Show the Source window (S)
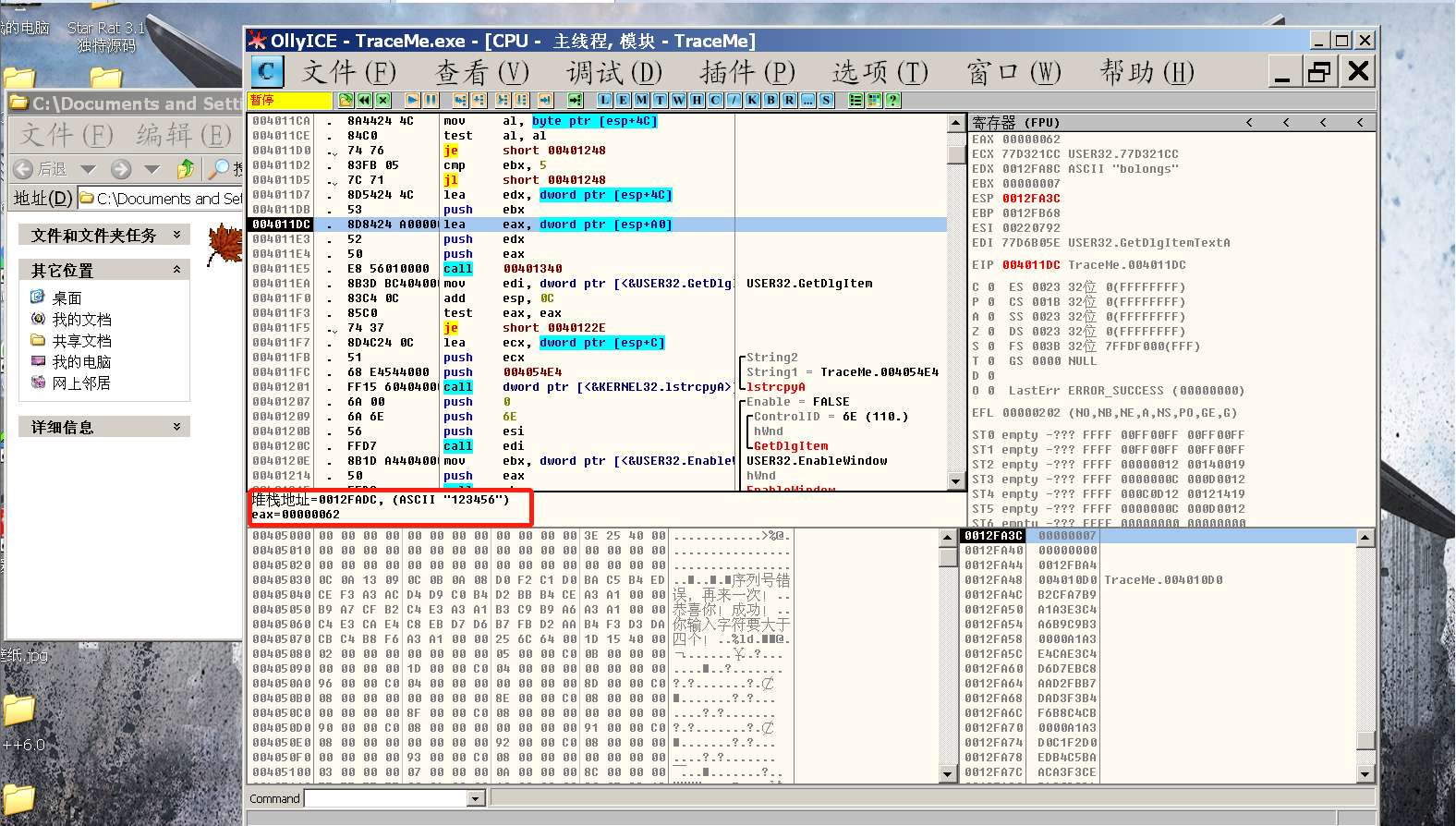 [827, 100]
